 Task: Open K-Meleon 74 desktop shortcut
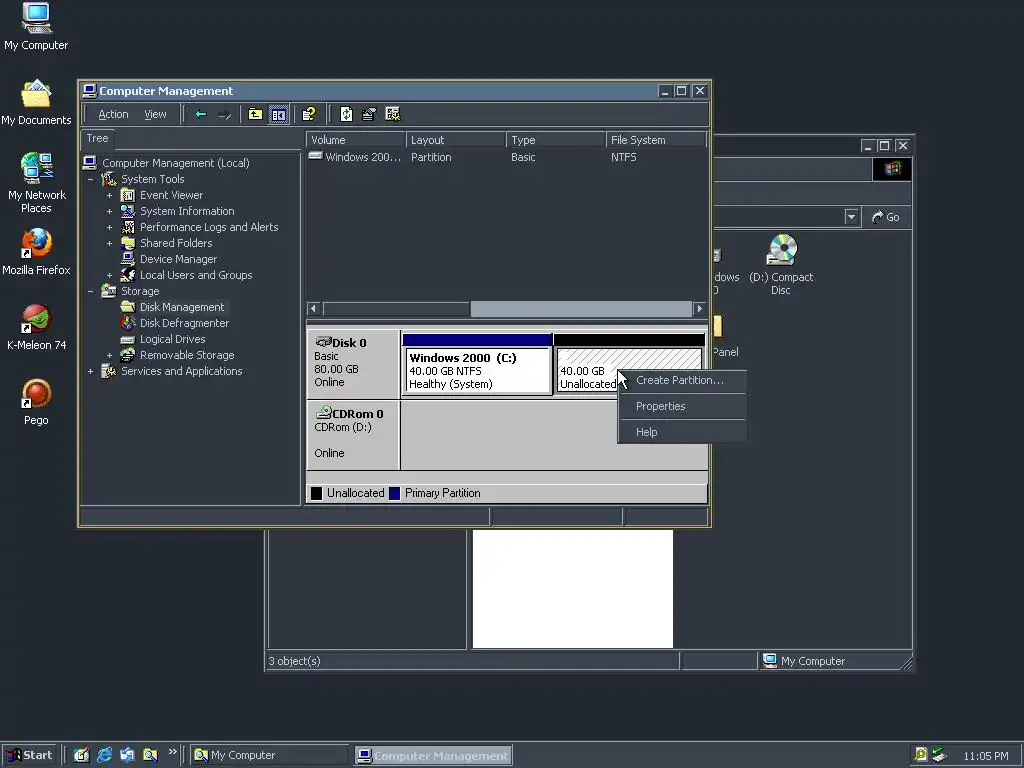[36, 328]
